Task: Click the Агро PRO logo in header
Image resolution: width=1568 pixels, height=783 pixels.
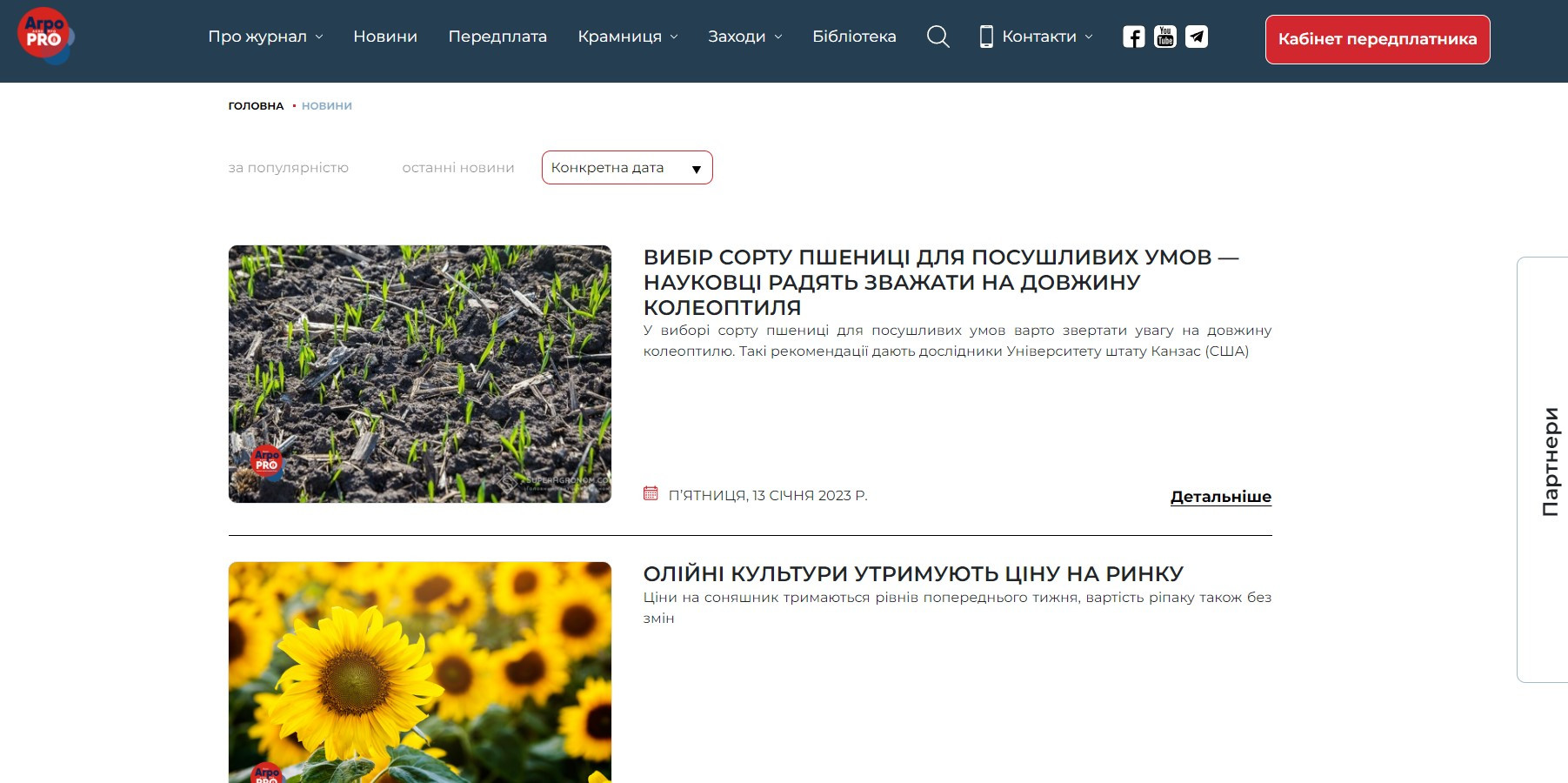Action: [45, 36]
